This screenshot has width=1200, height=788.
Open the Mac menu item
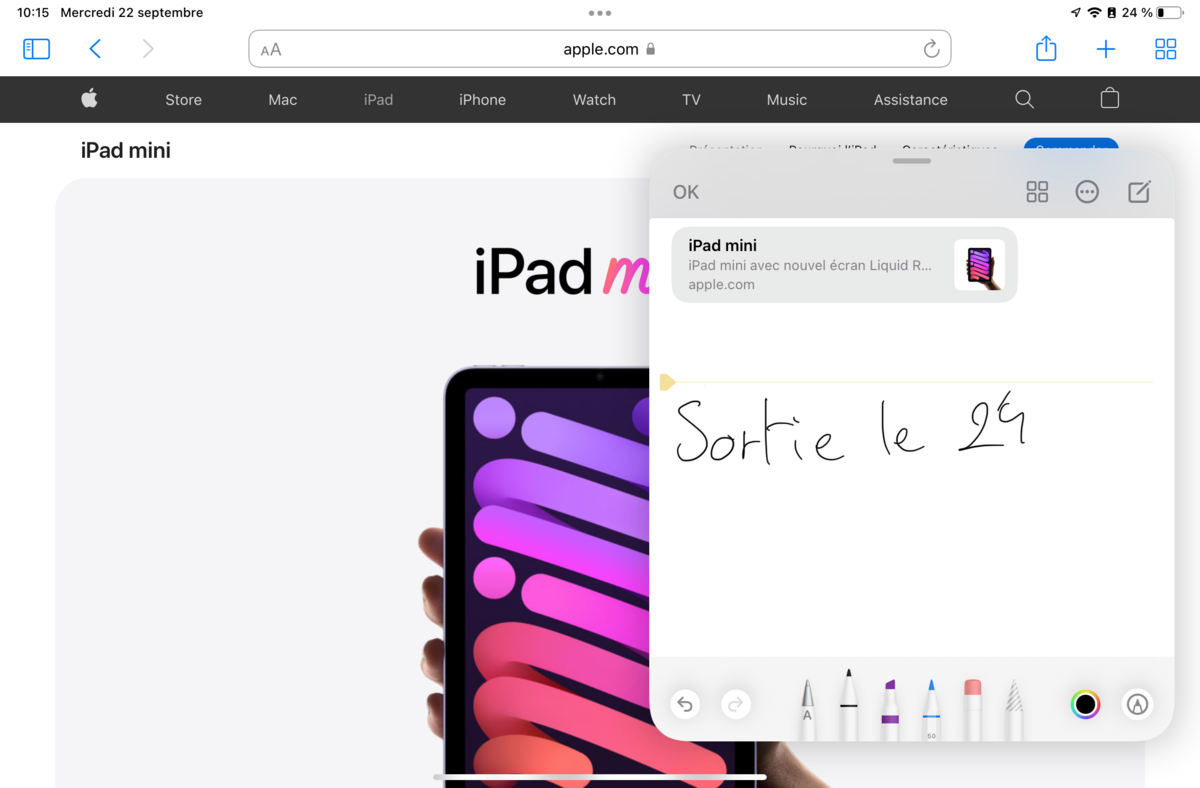click(x=283, y=100)
